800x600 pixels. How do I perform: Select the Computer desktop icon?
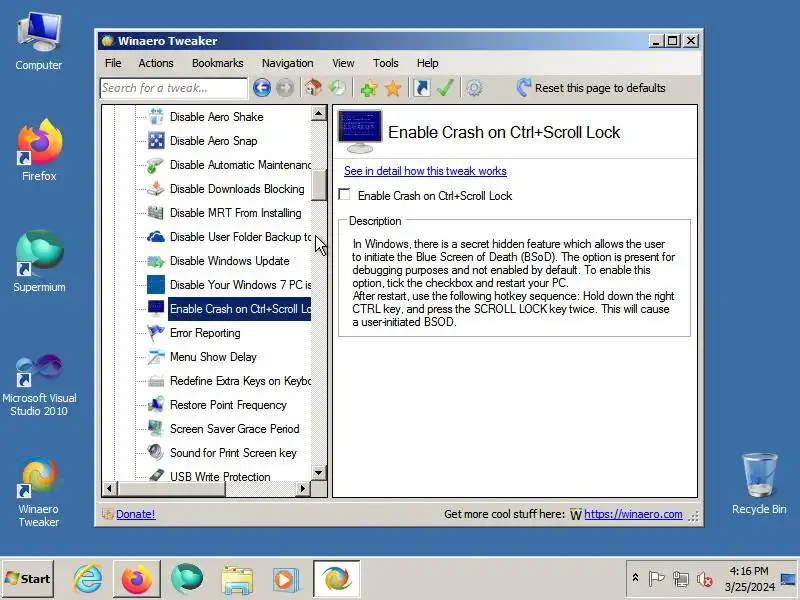[x=39, y=42]
